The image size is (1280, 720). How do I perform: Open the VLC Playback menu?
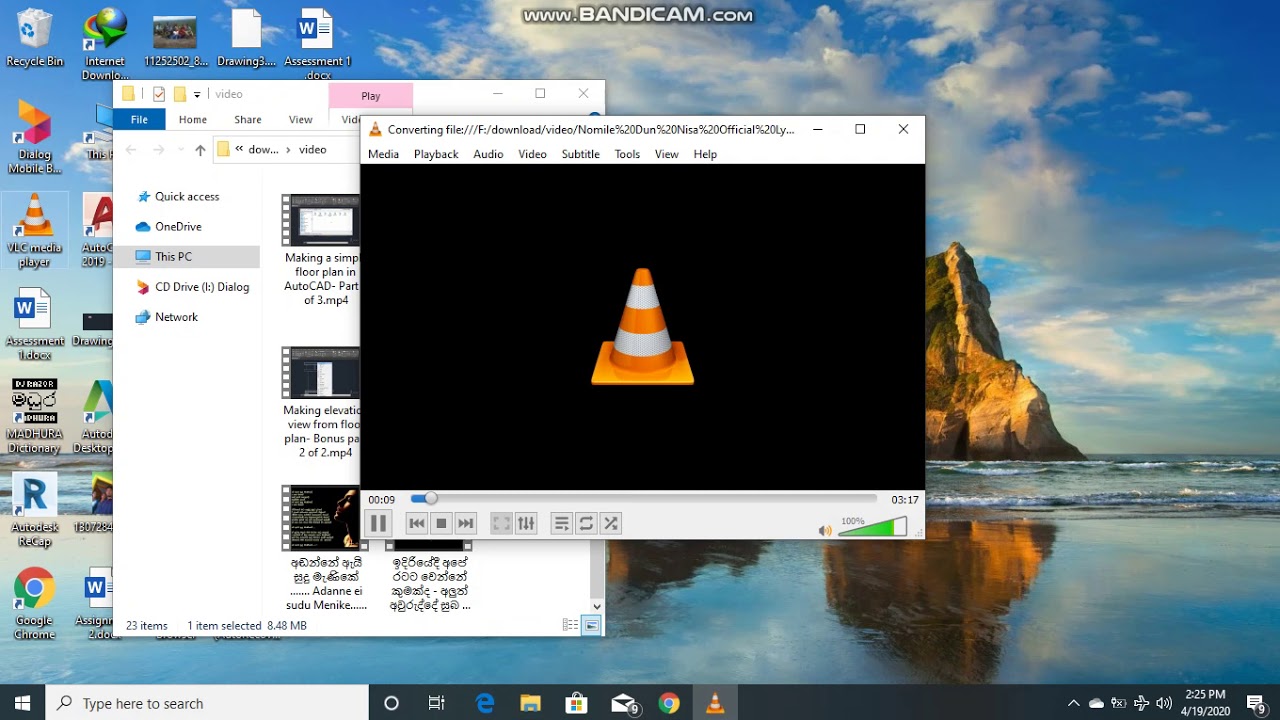pyautogui.click(x=436, y=154)
